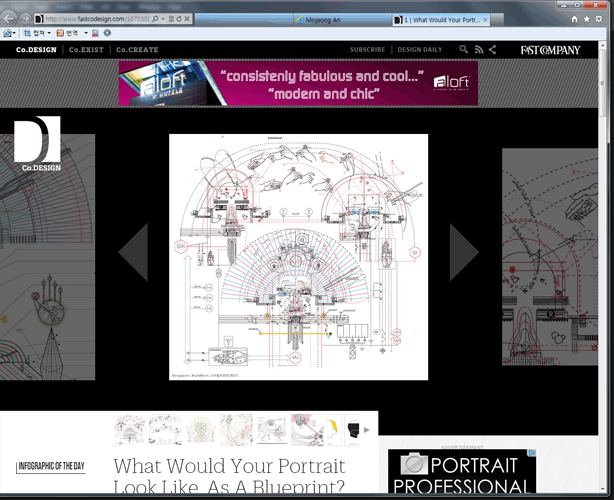Select the third circular mandala thumbnail
This screenshot has height=500, width=614.
tap(201, 430)
